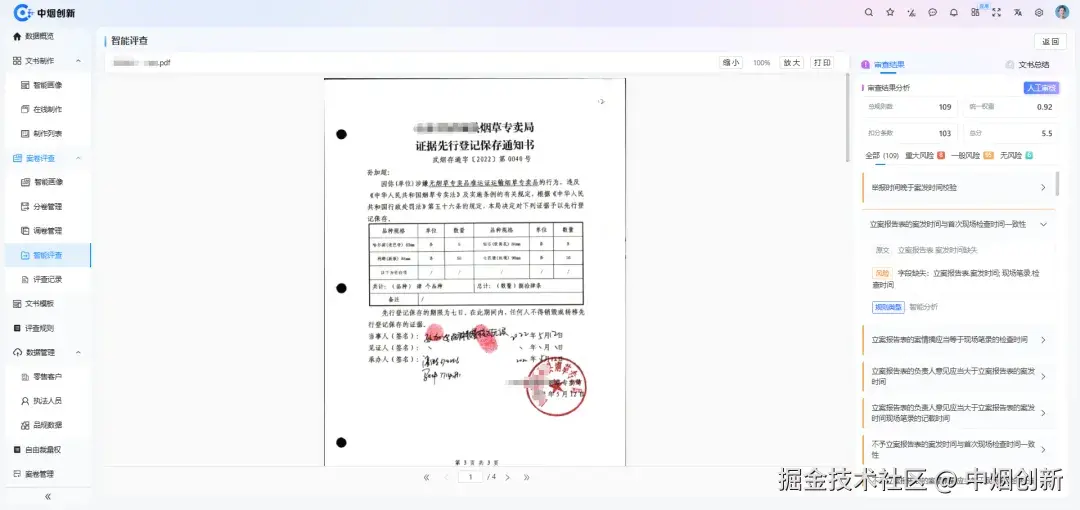Select the 重大风险 filter tab
This screenshot has width=1080, height=510.
(x=925, y=155)
